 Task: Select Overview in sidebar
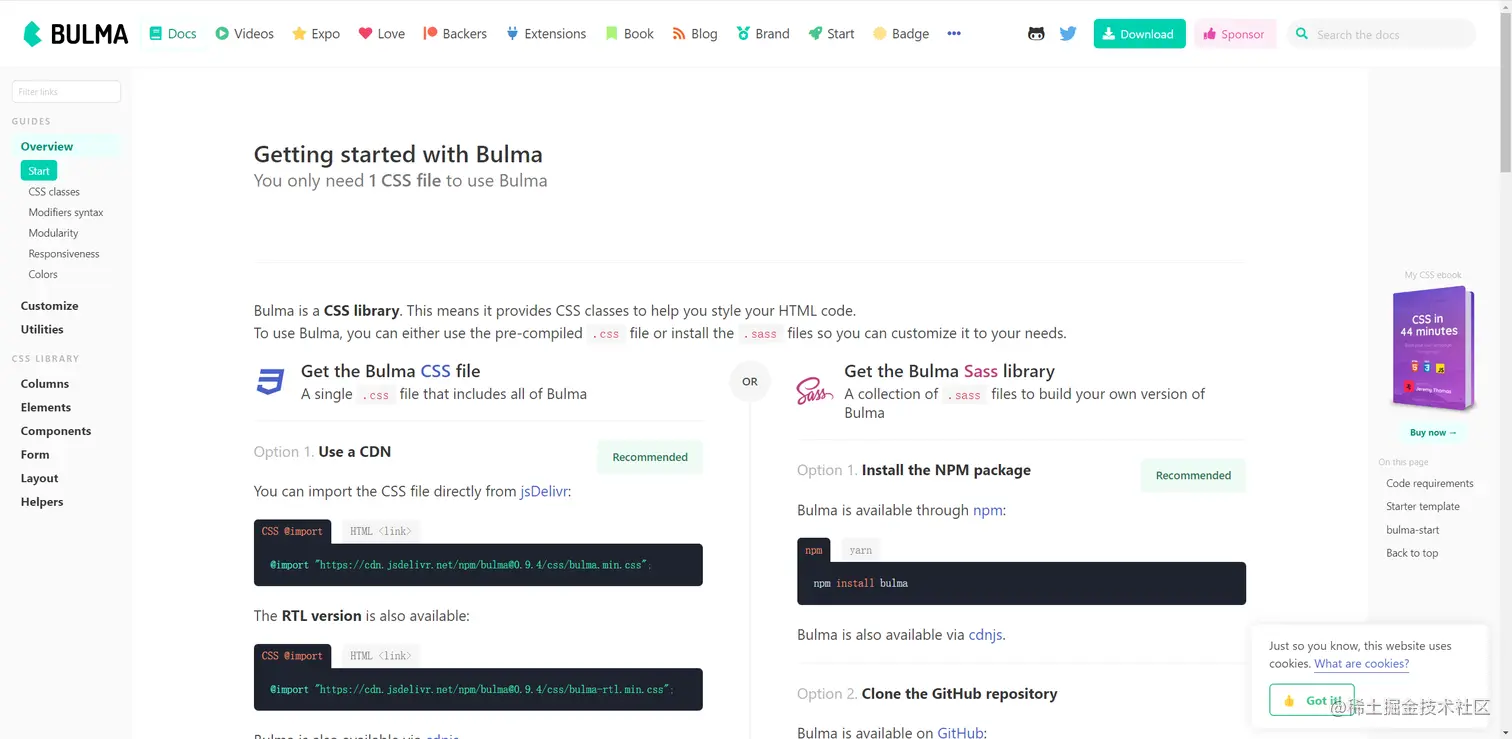[x=47, y=146]
